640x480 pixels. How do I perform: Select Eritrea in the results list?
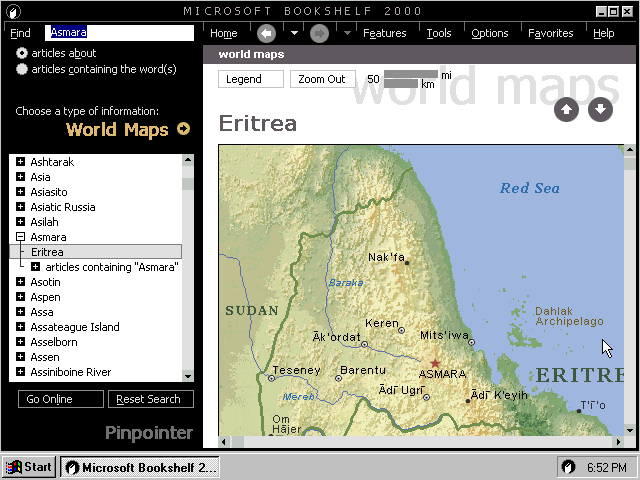[47, 252]
